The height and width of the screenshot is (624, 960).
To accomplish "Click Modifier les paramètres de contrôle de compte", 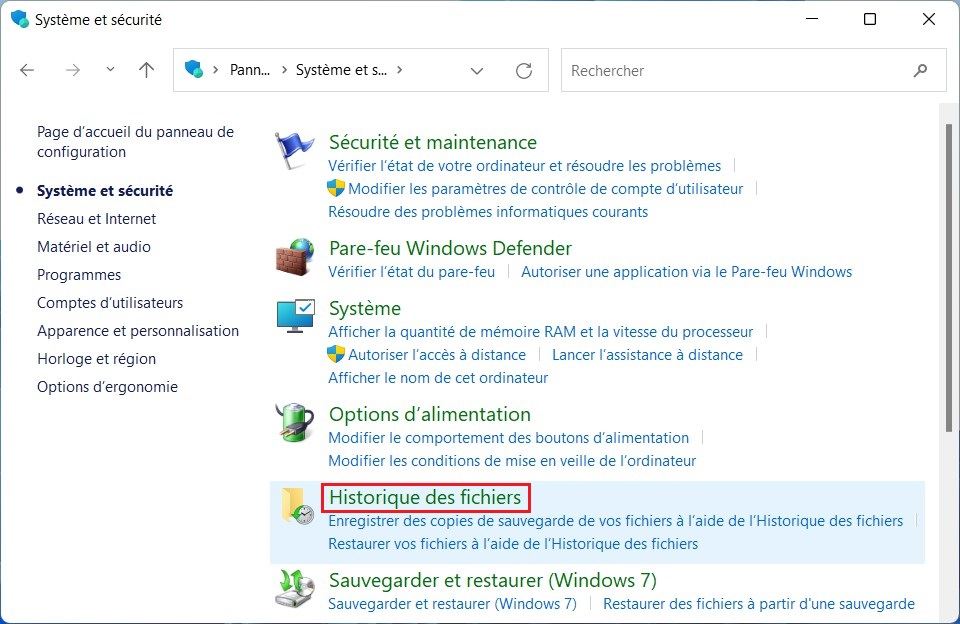I will (546, 189).
